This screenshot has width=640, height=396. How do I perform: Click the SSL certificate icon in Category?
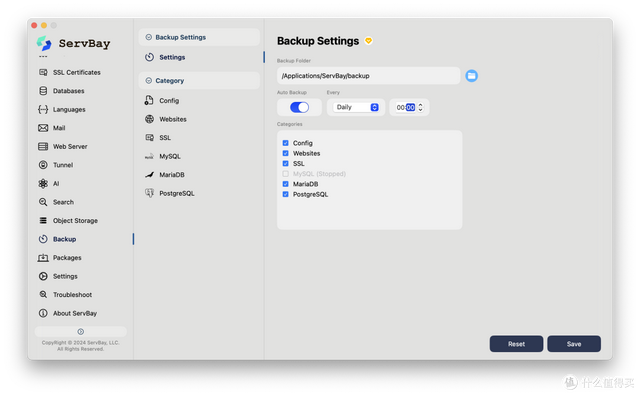149,138
